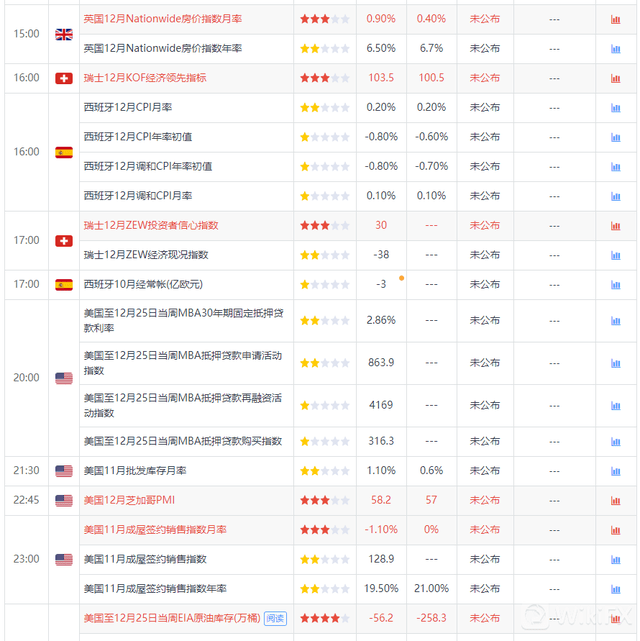This screenshot has height=641, width=640.
Task: Select MBA抵押贷款再融资活动指数 row title
Action: tap(183, 406)
